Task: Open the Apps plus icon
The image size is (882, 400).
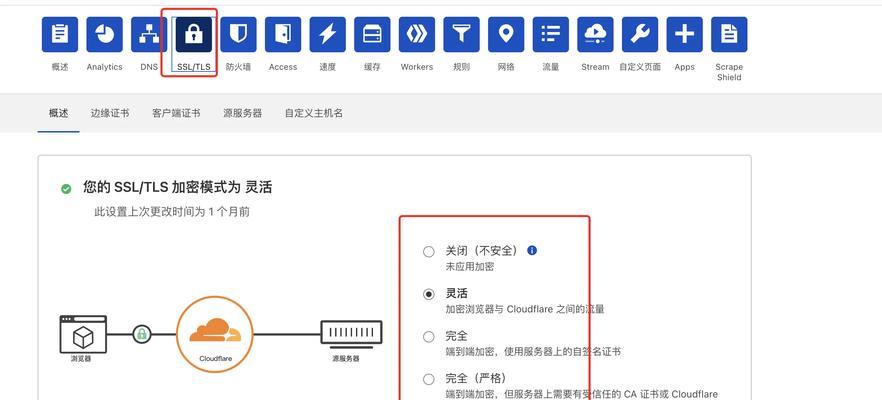Action: point(685,34)
